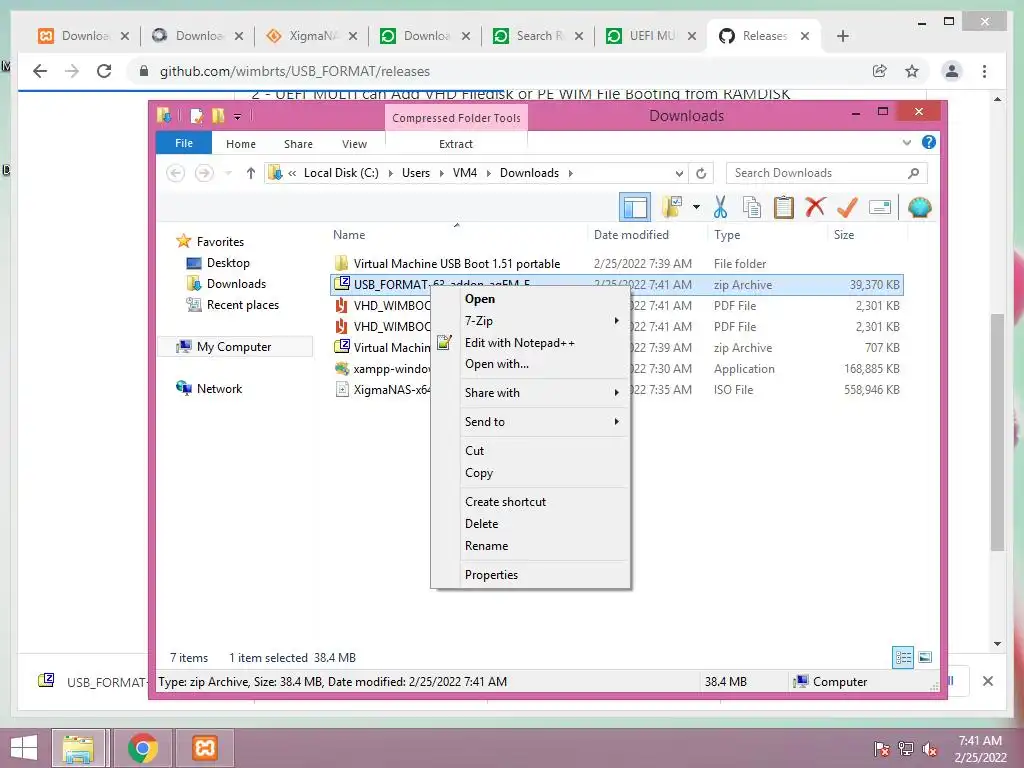Screen dimensions: 1024x768
Task: Expand the ribbon using the chevron
Action: (906, 142)
